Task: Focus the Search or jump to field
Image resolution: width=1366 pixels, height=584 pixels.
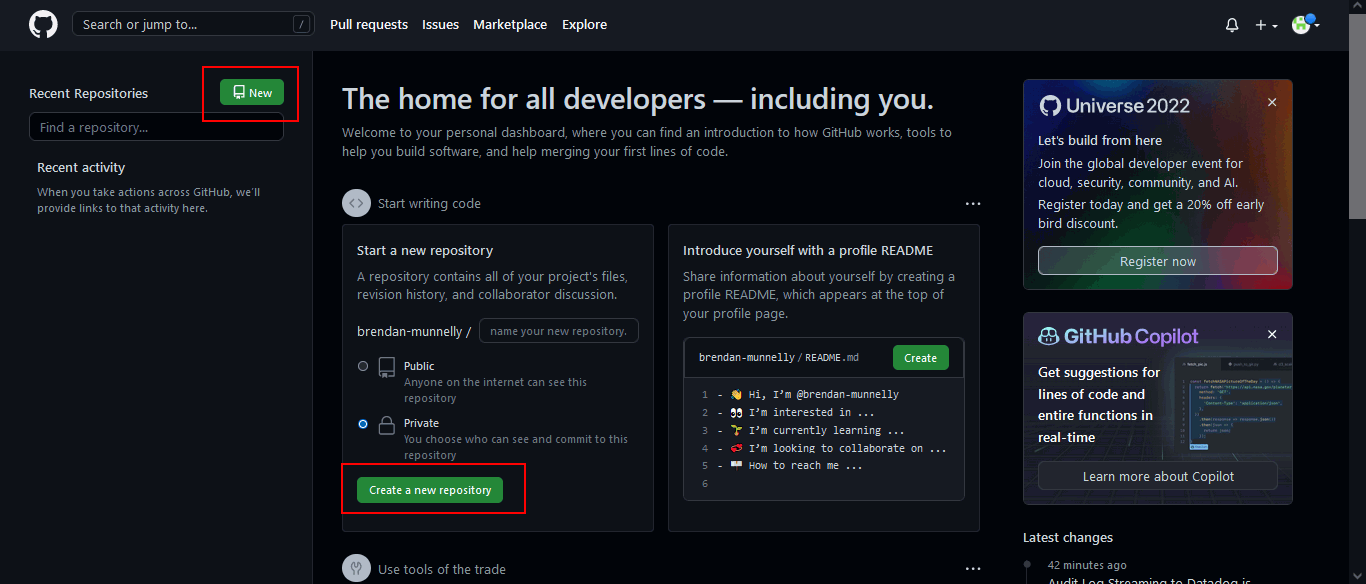Action: coord(193,24)
